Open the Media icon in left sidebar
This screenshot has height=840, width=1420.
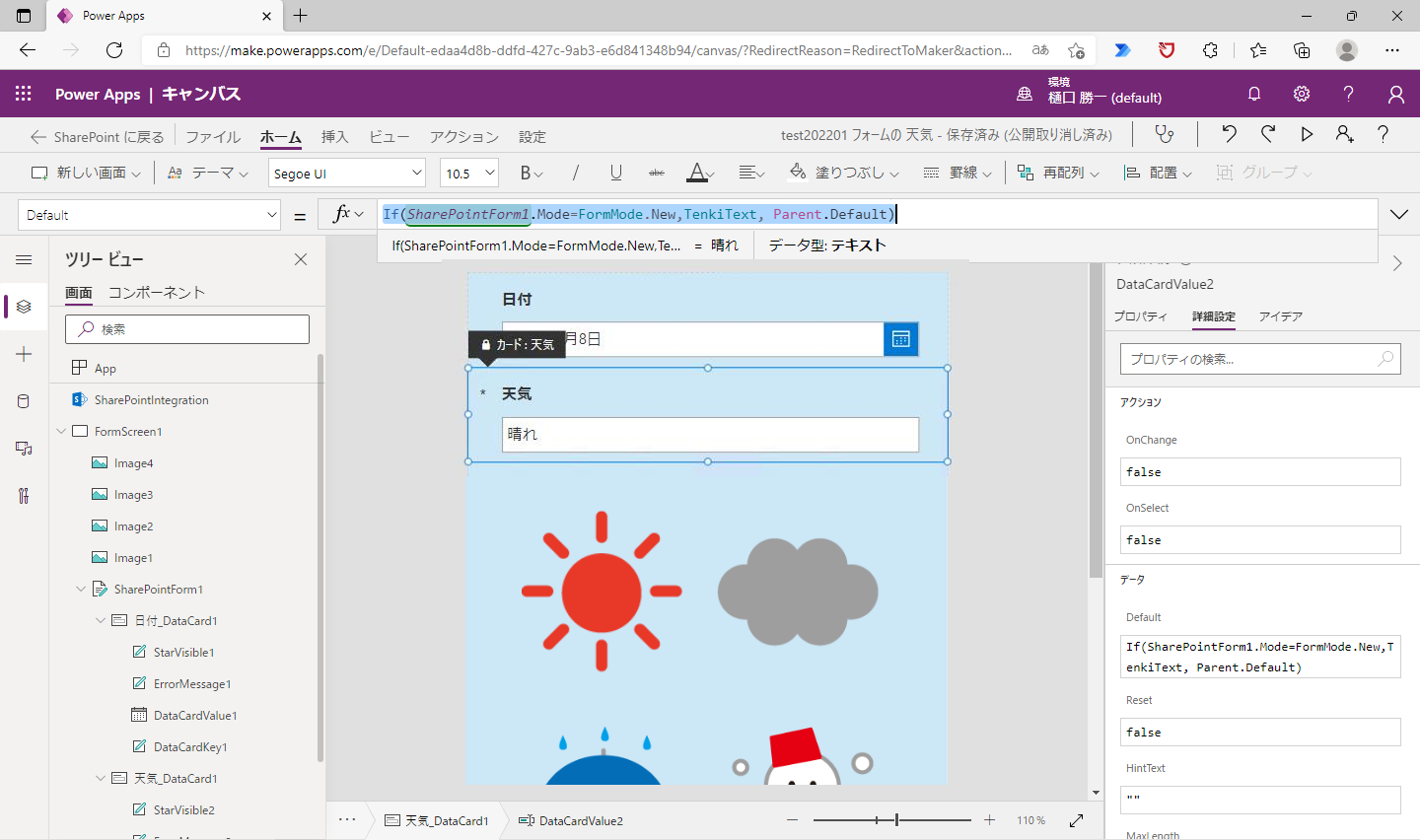tap(24, 449)
